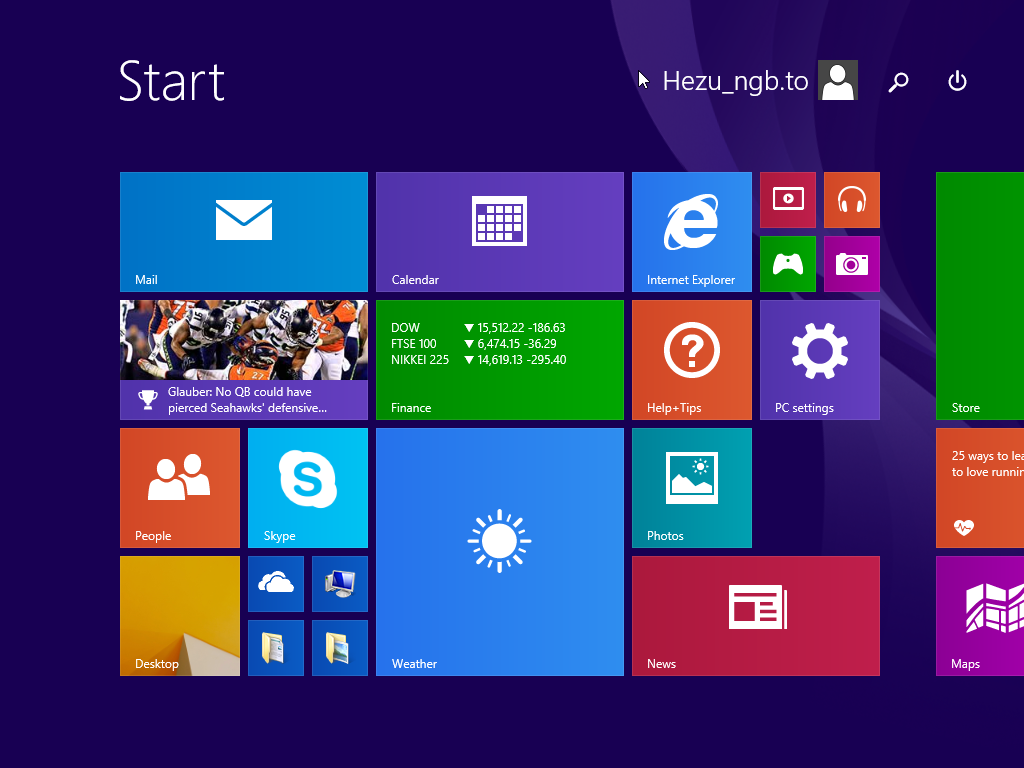The image size is (1024, 768).
Task: Open the Music headphones tile
Action: 851,199
